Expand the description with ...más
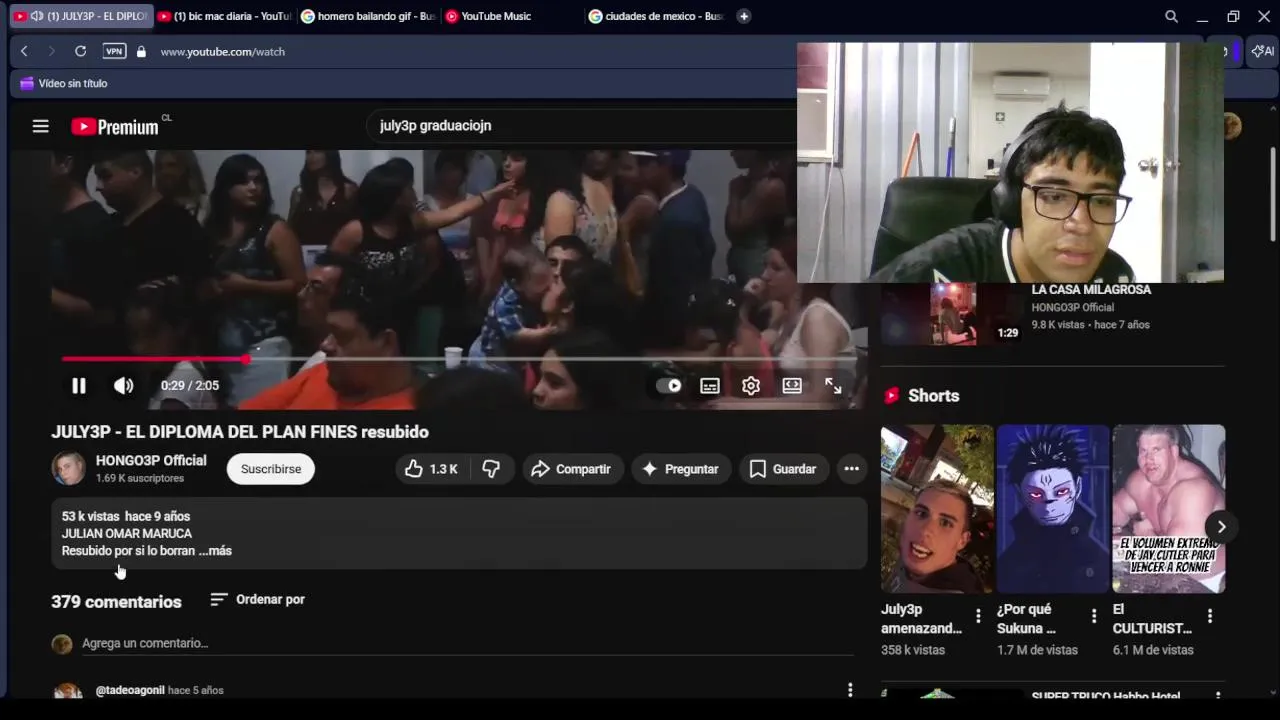 (216, 551)
